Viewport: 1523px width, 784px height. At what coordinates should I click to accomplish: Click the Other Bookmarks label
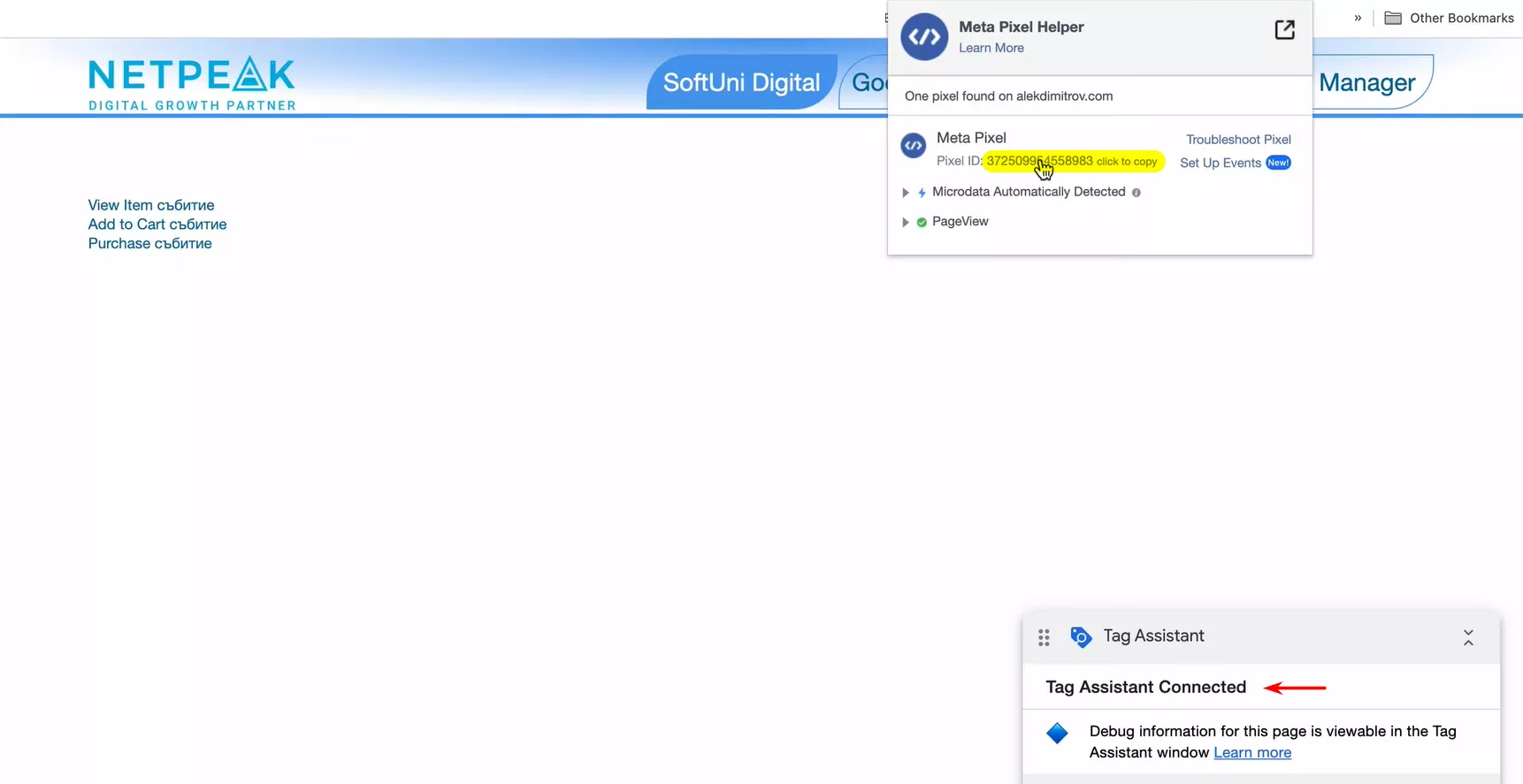[x=1461, y=18]
